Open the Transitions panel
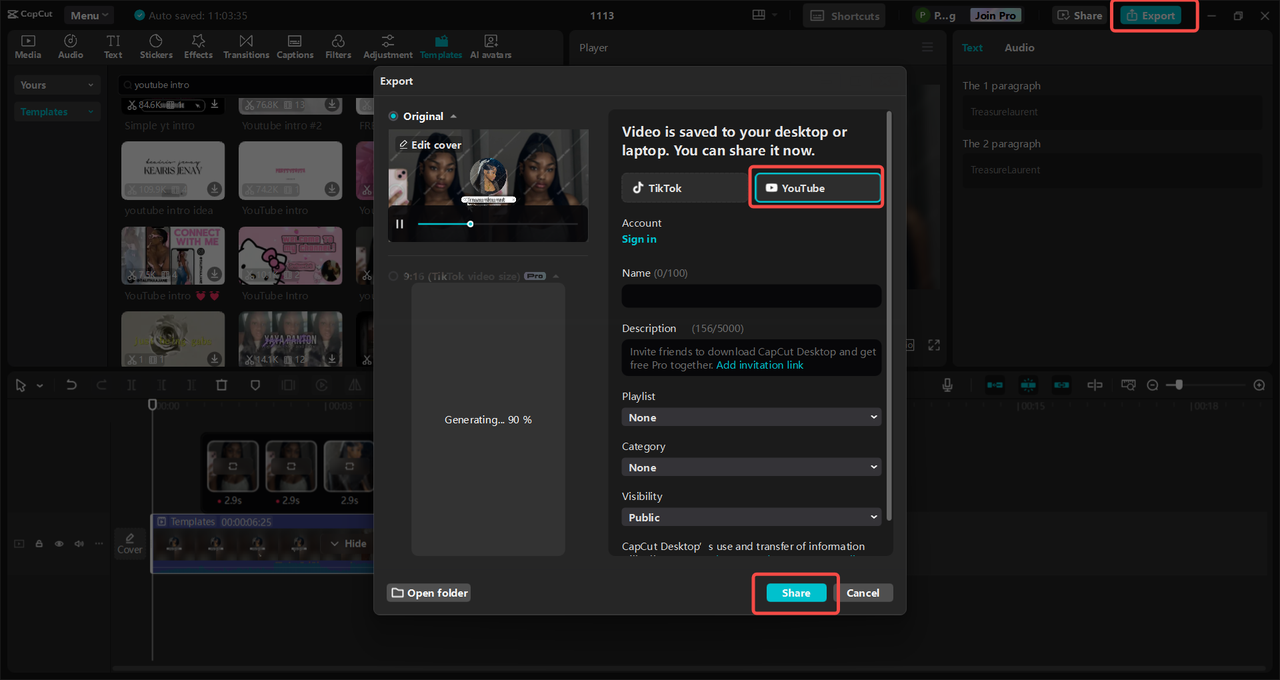This screenshot has width=1280, height=680. 246,46
